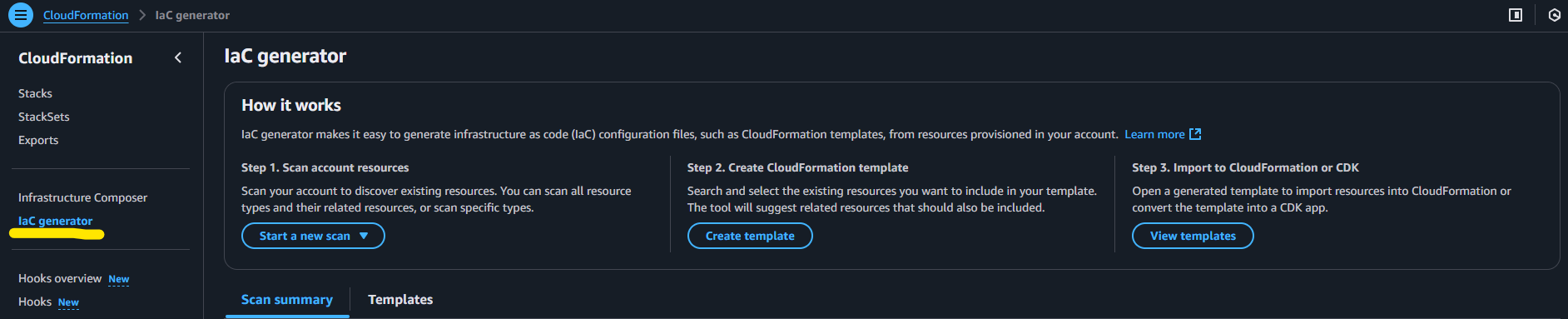
Task: Click the View templates button
Action: 1193,236
